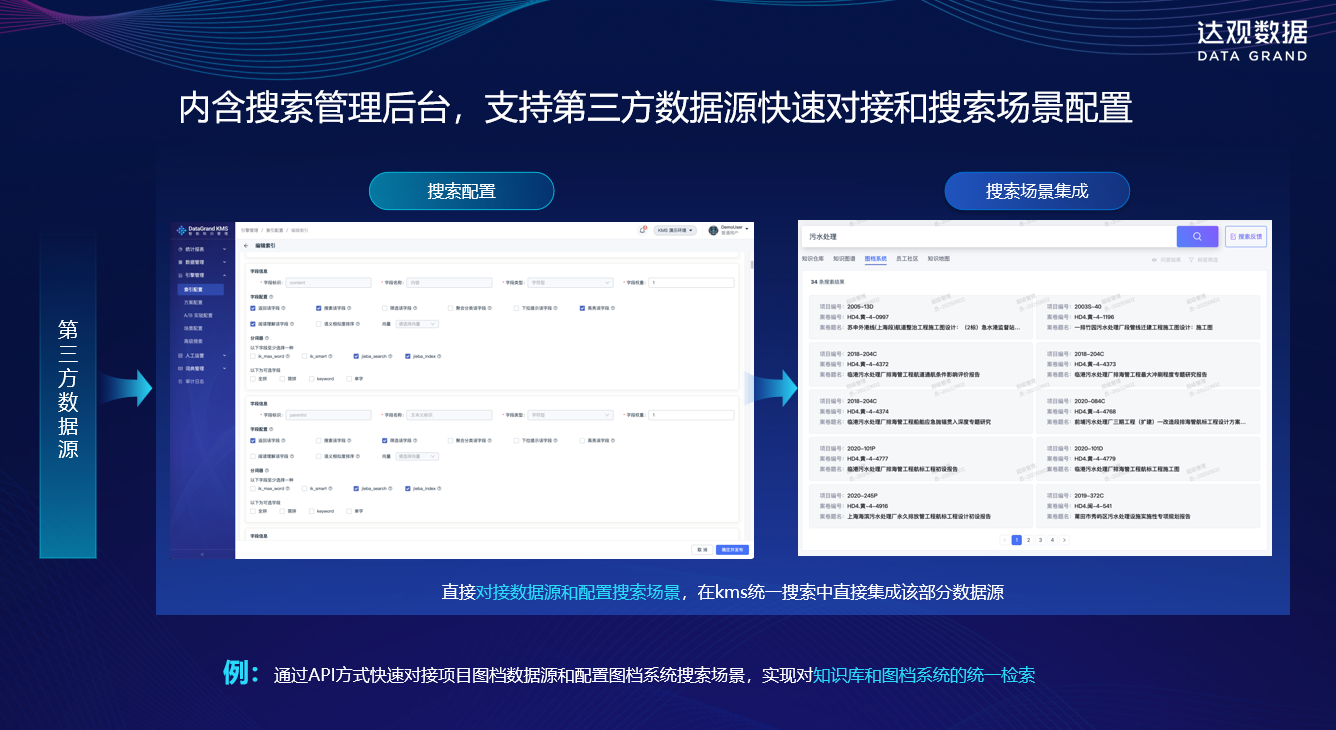The image size is (1336, 730).
Task: Go to next results page arrow
Action: tap(1064, 540)
